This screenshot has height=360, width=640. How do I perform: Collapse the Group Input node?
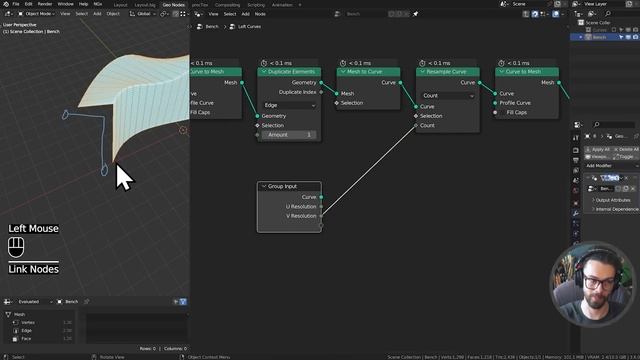tap(264, 187)
